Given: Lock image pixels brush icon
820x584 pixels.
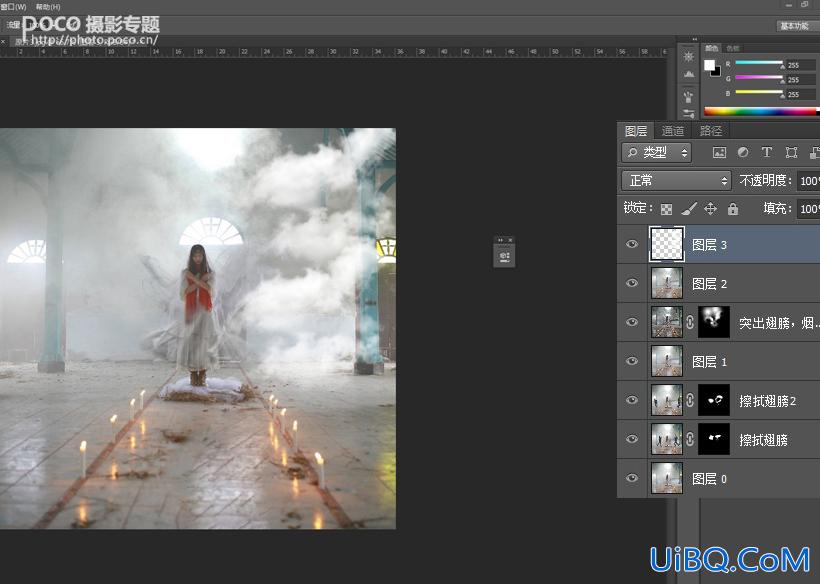Looking at the screenshot, I should click(x=689, y=209).
